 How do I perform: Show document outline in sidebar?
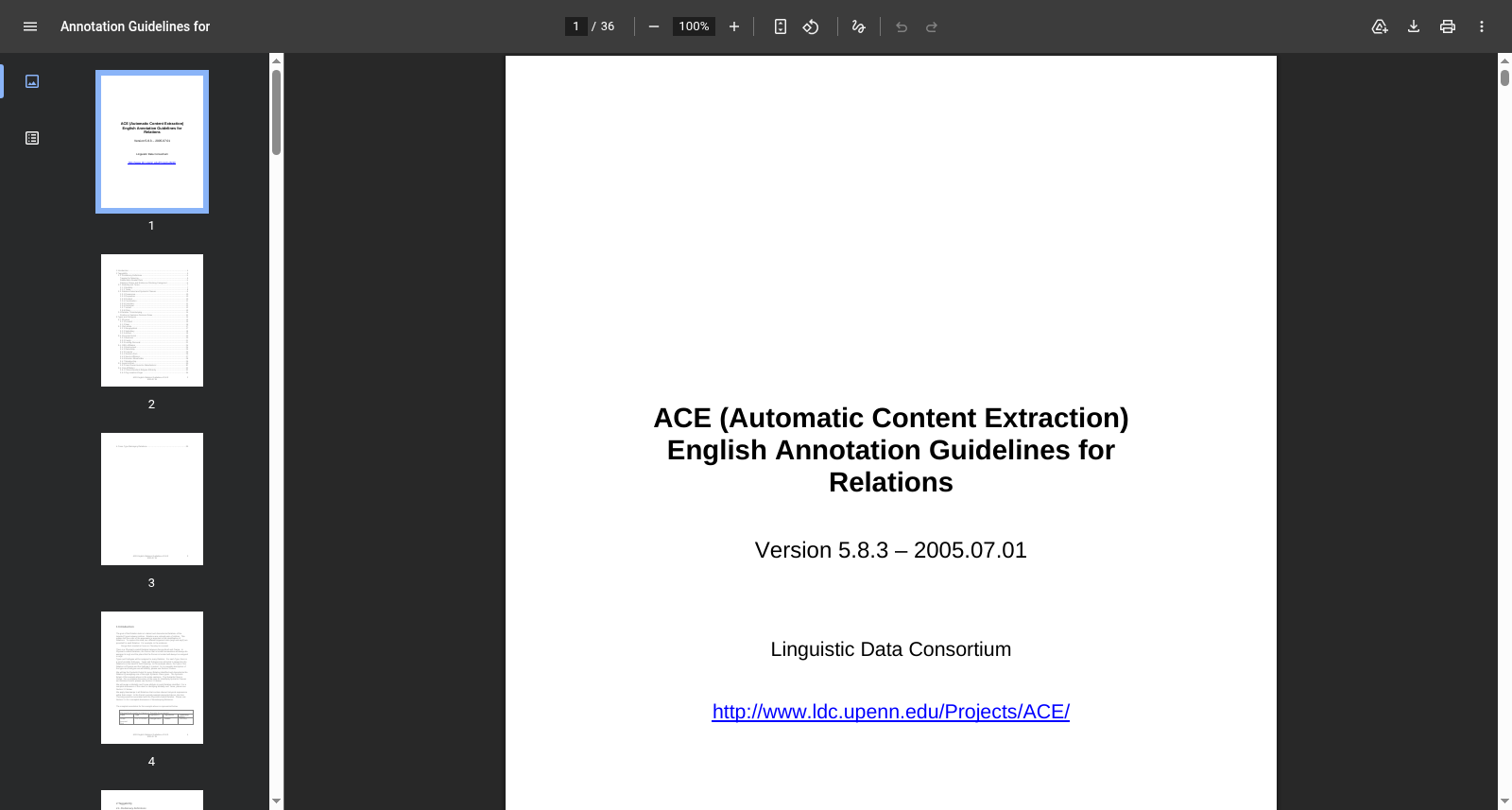tap(32, 138)
